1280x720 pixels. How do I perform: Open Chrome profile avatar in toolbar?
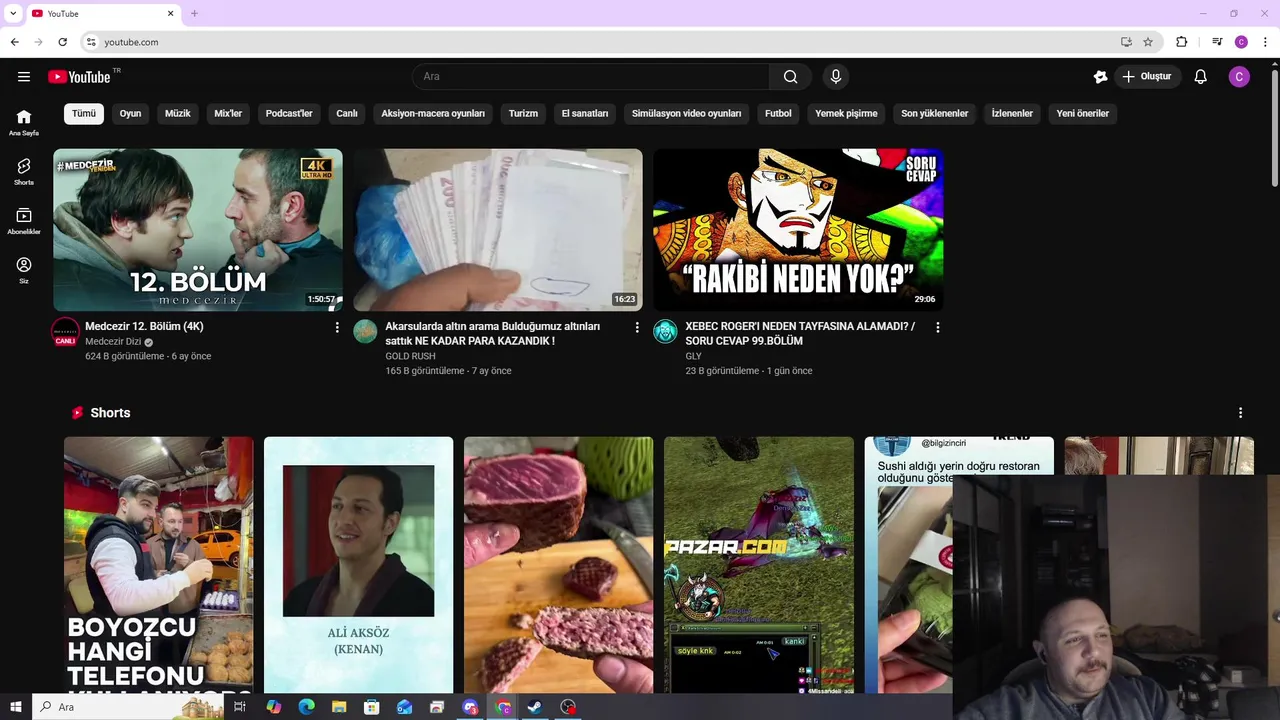[1241, 42]
